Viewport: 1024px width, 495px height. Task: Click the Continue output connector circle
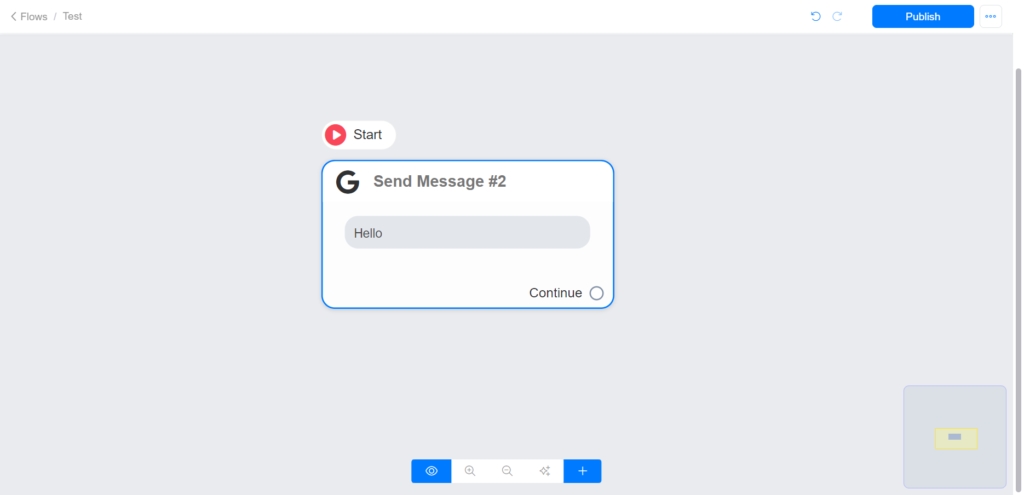tap(596, 293)
